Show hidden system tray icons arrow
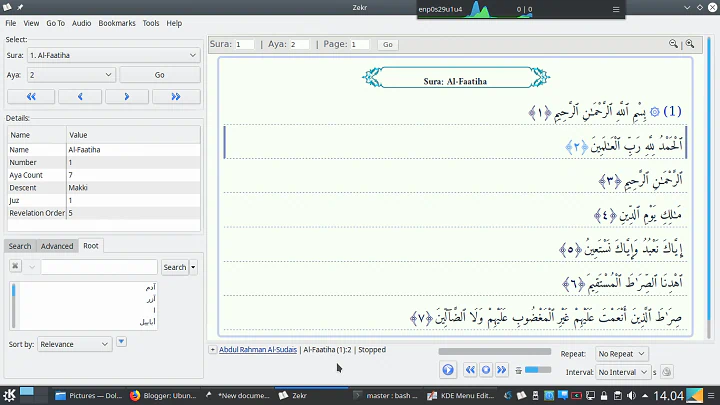Viewport: 720px width, 405px height. pos(645,395)
